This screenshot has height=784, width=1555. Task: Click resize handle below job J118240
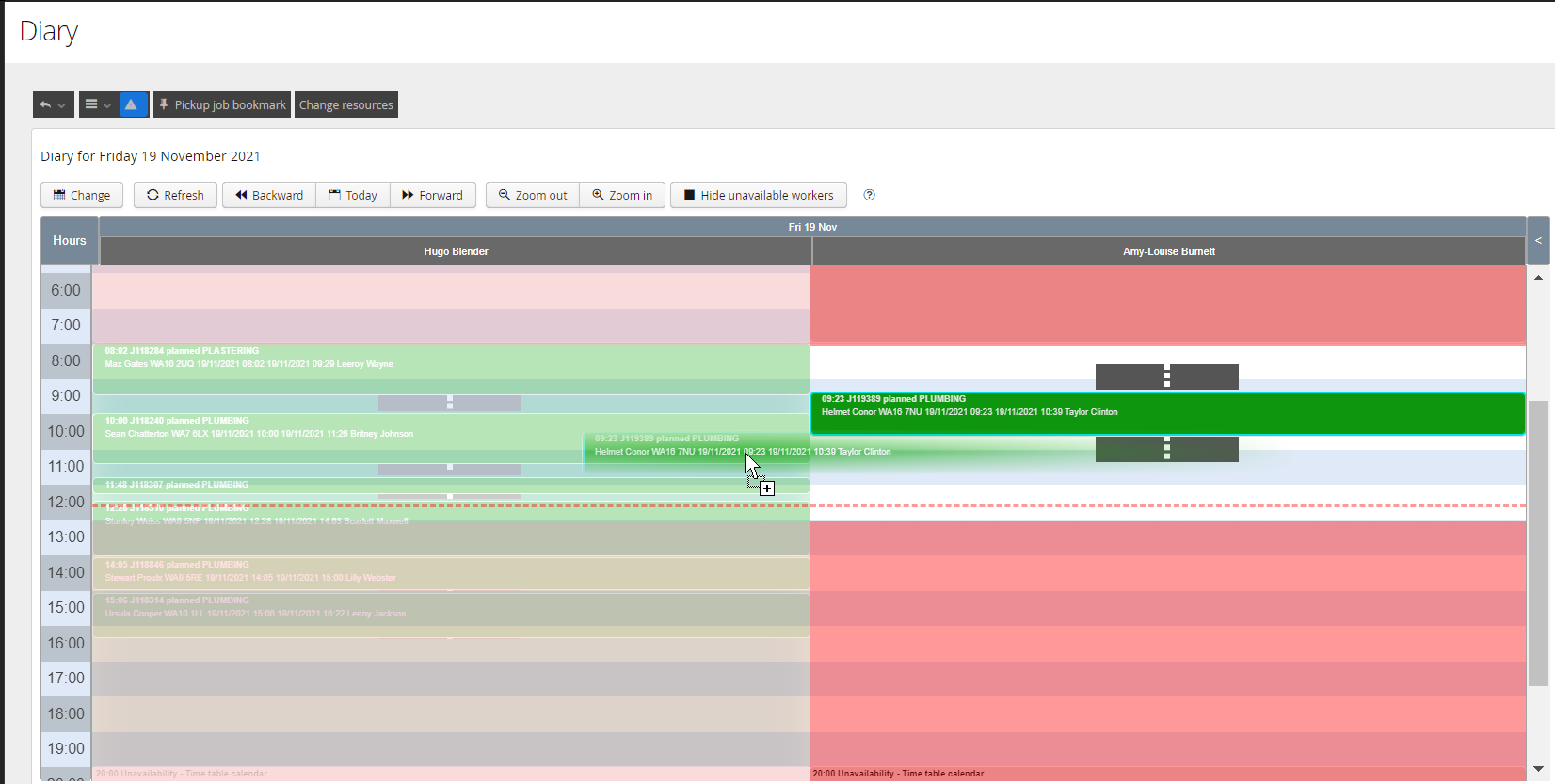tap(450, 468)
